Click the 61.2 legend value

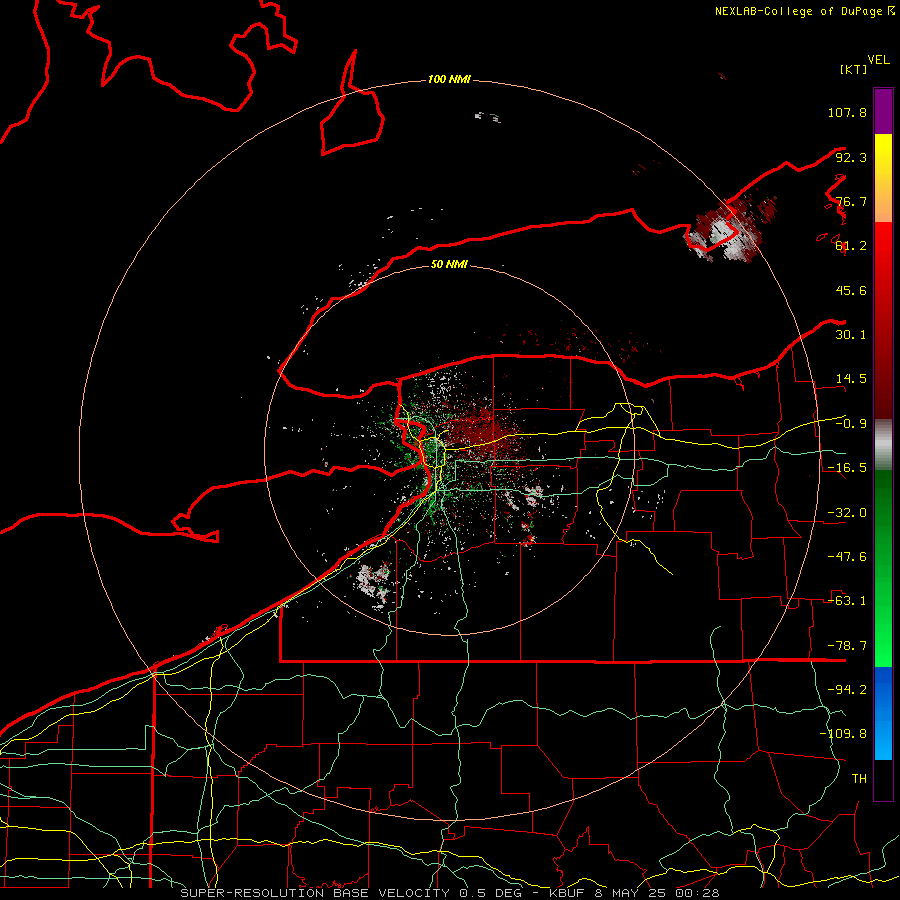pyautogui.click(x=851, y=246)
